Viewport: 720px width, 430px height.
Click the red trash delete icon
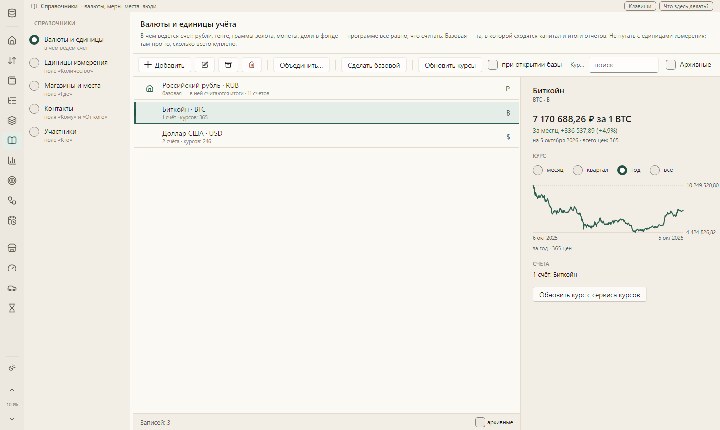point(251,65)
